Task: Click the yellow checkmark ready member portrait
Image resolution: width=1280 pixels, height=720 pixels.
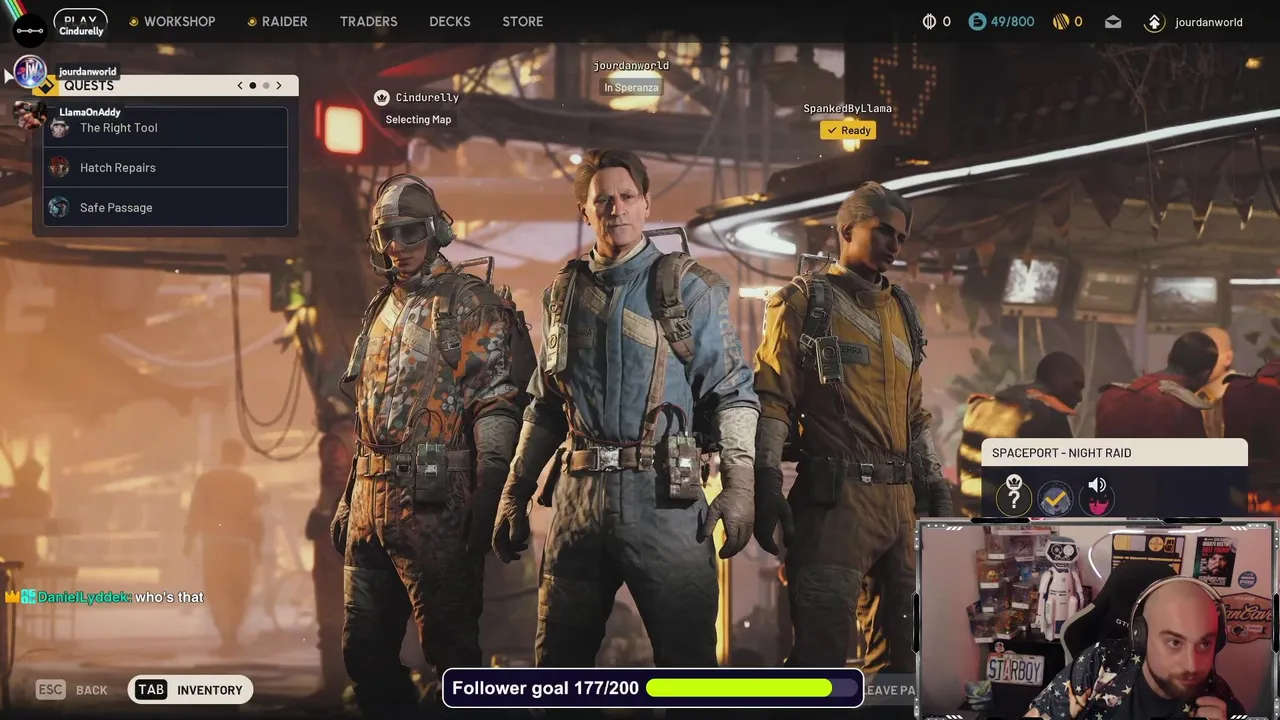Action: 1055,498
